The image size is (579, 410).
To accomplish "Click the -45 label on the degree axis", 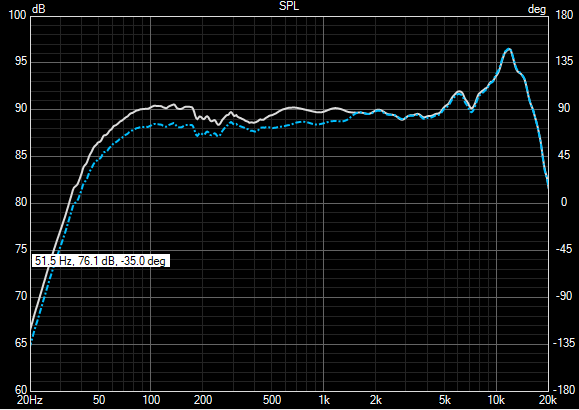I will point(564,249).
